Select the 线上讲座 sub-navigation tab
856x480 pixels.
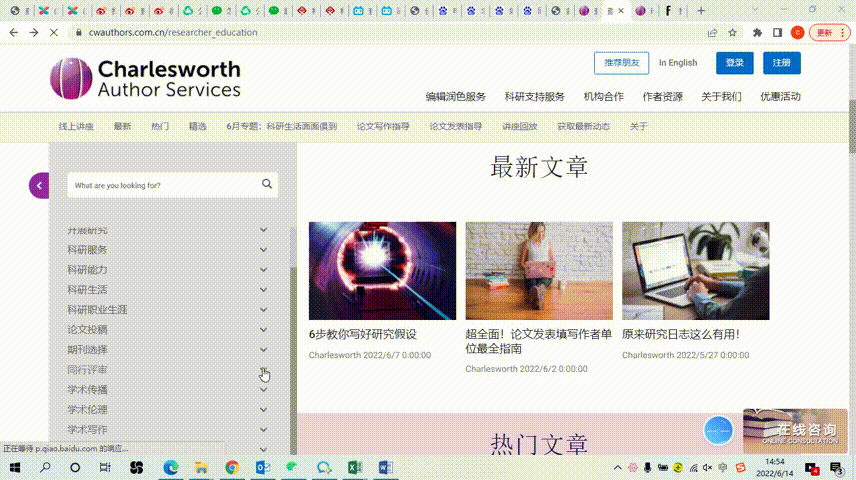point(76,126)
